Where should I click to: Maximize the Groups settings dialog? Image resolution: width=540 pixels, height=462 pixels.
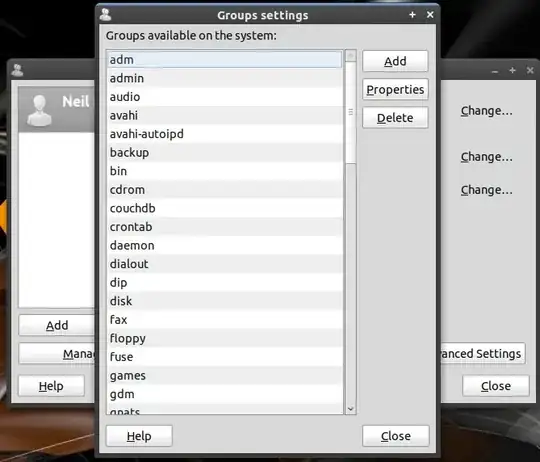point(412,15)
